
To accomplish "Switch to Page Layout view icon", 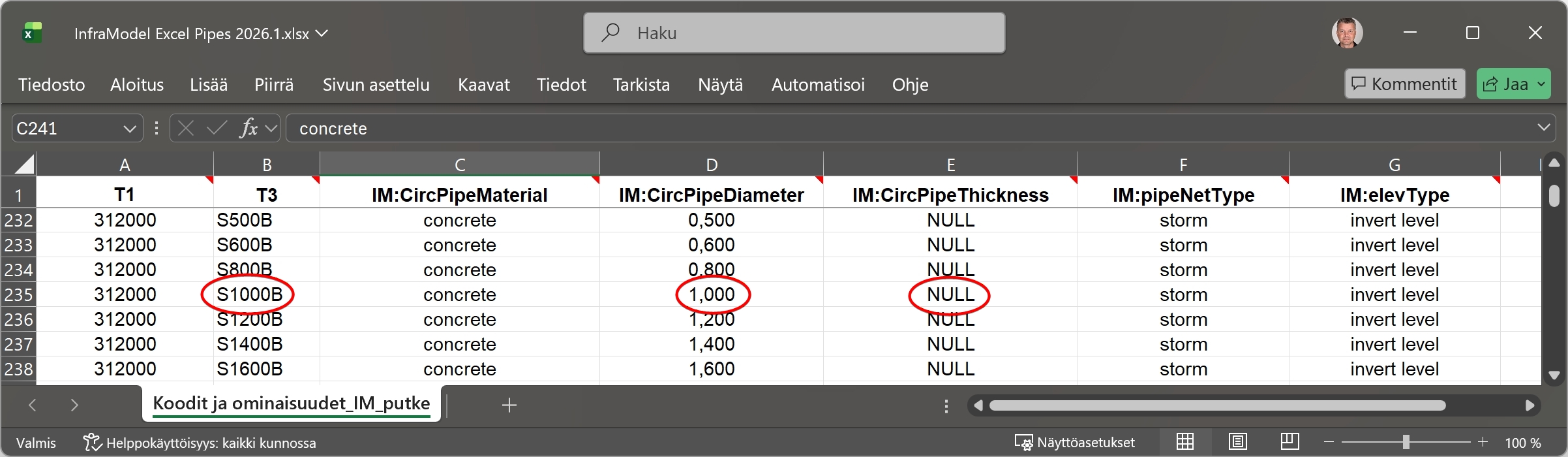I will [1237, 442].
